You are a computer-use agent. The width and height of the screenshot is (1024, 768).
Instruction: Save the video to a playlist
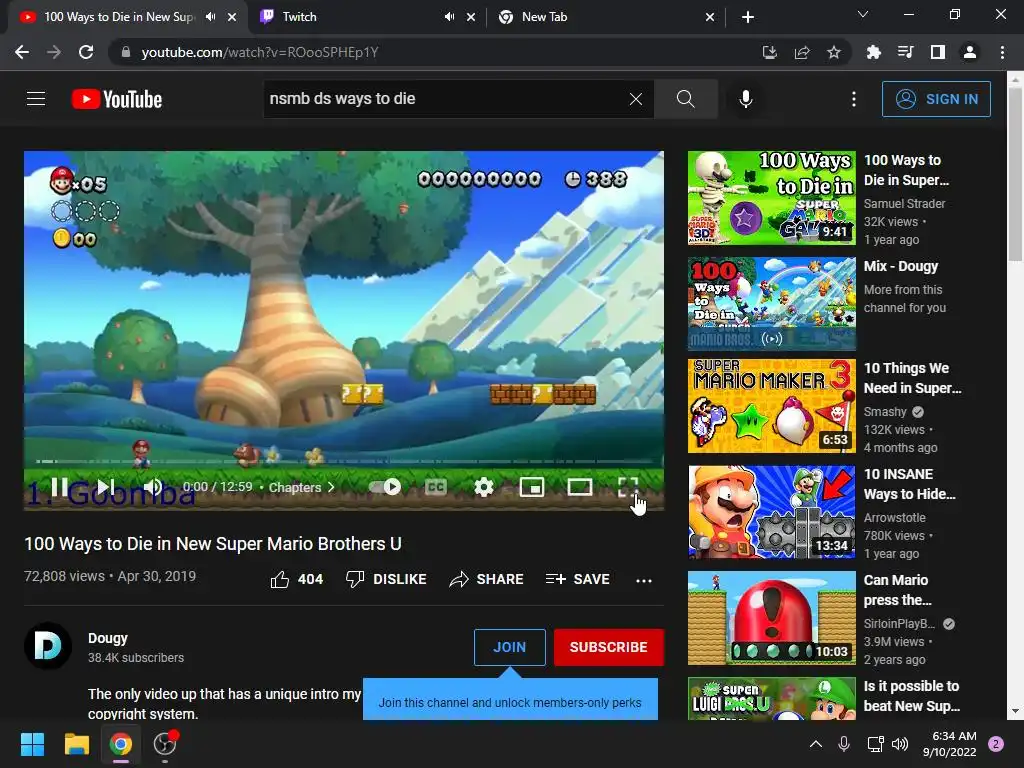coord(577,579)
